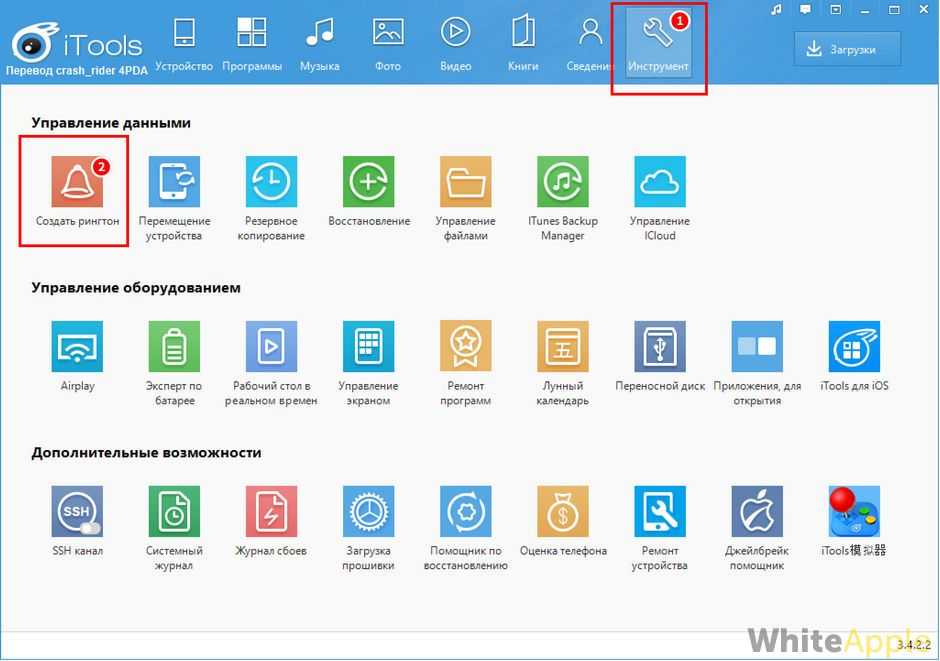Open the SSH канал tool
This screenshot has height=661, width=940.
(x=77, y=512)
